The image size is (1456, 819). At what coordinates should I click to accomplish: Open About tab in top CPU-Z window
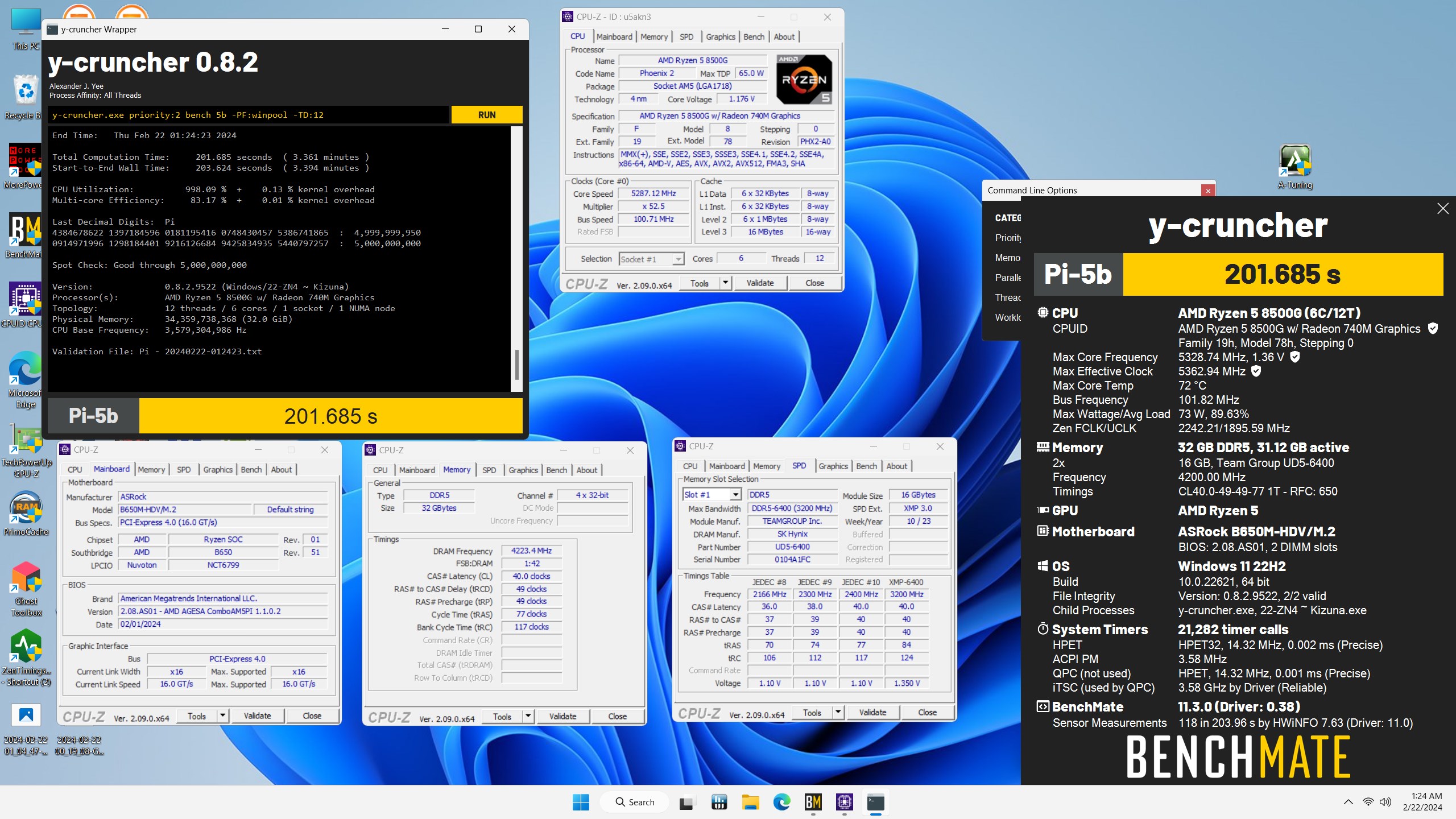784,37
